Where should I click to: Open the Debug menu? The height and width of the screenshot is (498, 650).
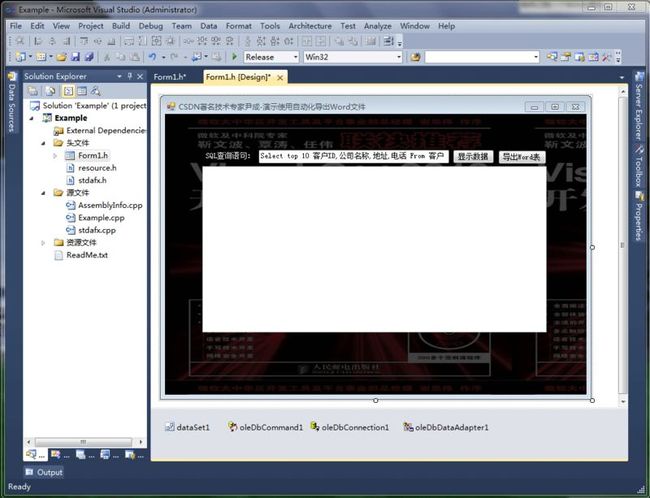(150, 26)
